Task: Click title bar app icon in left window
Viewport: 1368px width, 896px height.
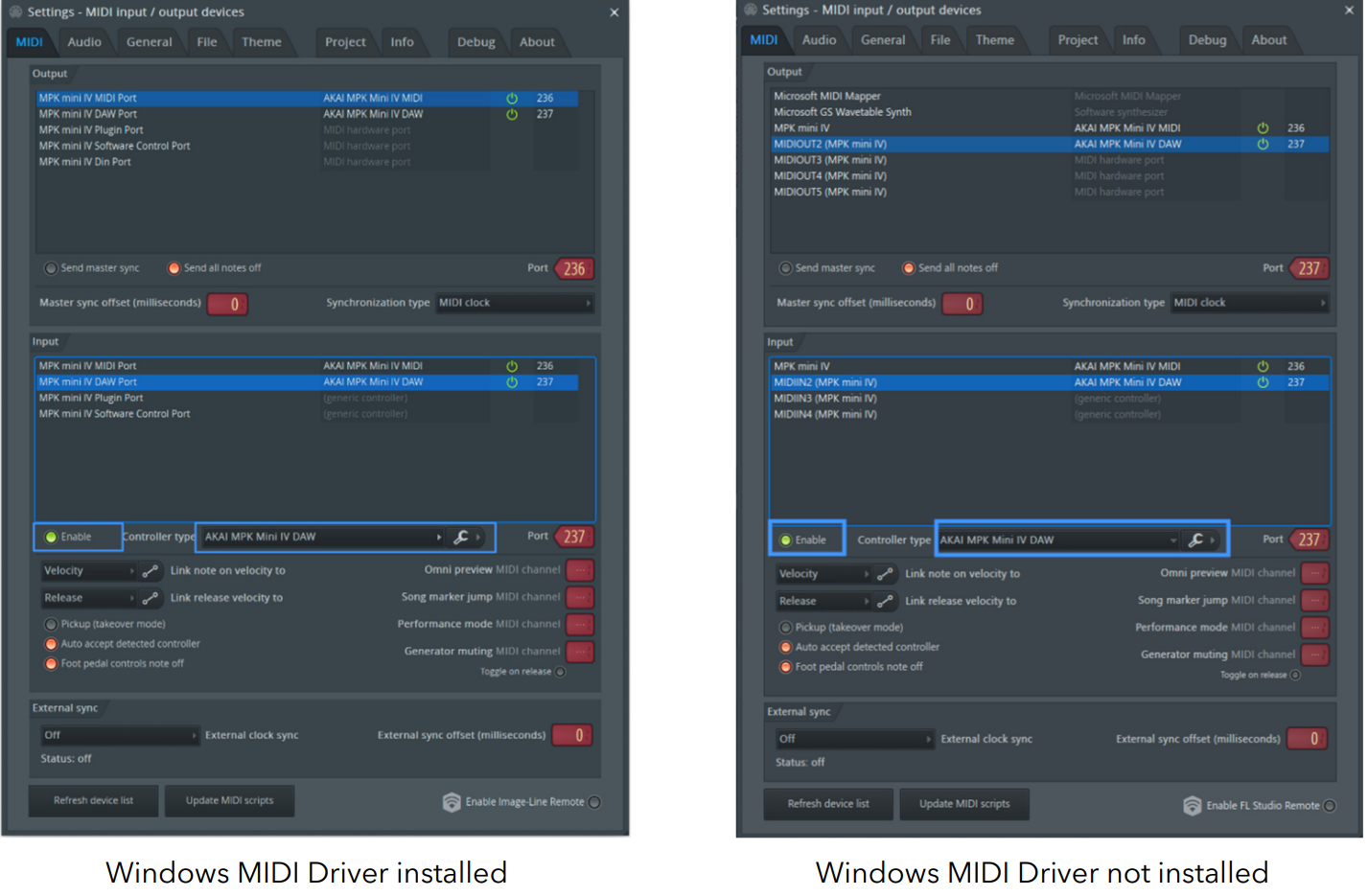Action: click(x=15, y=11)
